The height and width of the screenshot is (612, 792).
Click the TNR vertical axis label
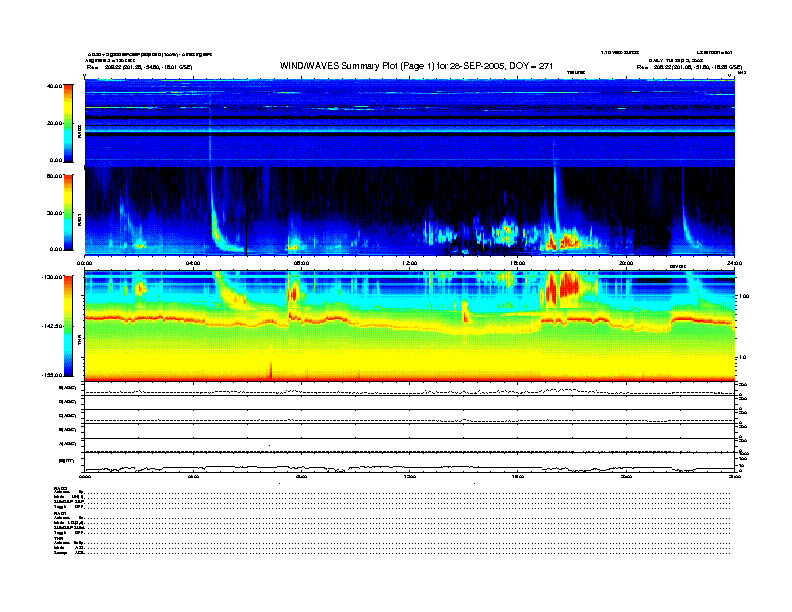click(x=79, y=340)
